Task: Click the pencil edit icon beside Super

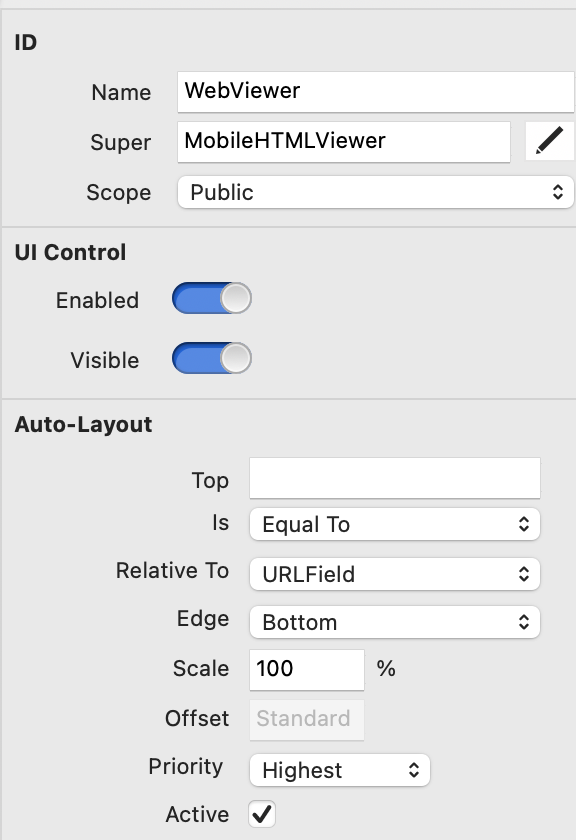Action: pos(550,141)
